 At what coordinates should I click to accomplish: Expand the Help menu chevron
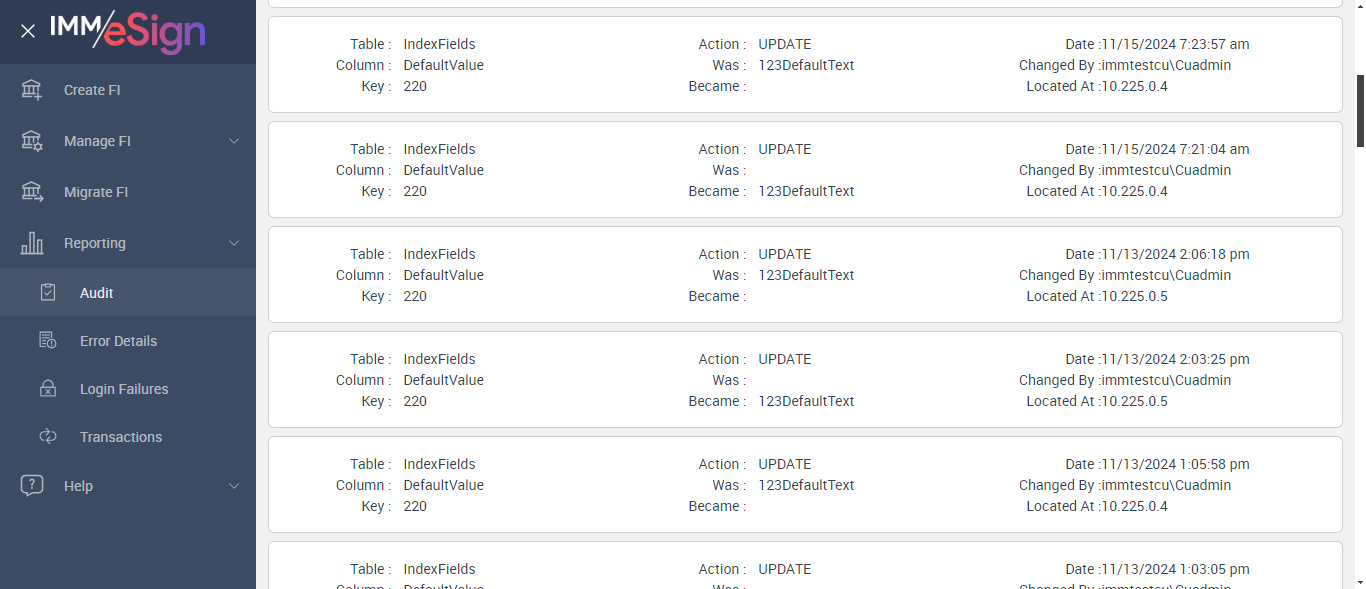click(234, 486)
